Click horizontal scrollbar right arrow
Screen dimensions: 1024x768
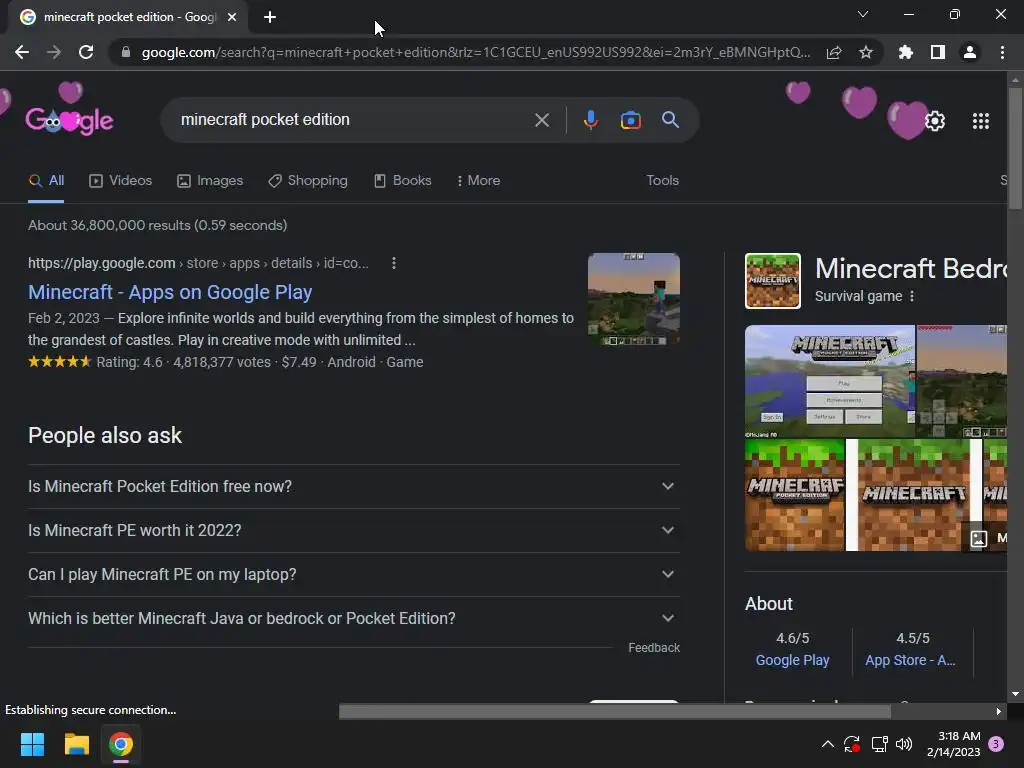click(x=998, y=711)
